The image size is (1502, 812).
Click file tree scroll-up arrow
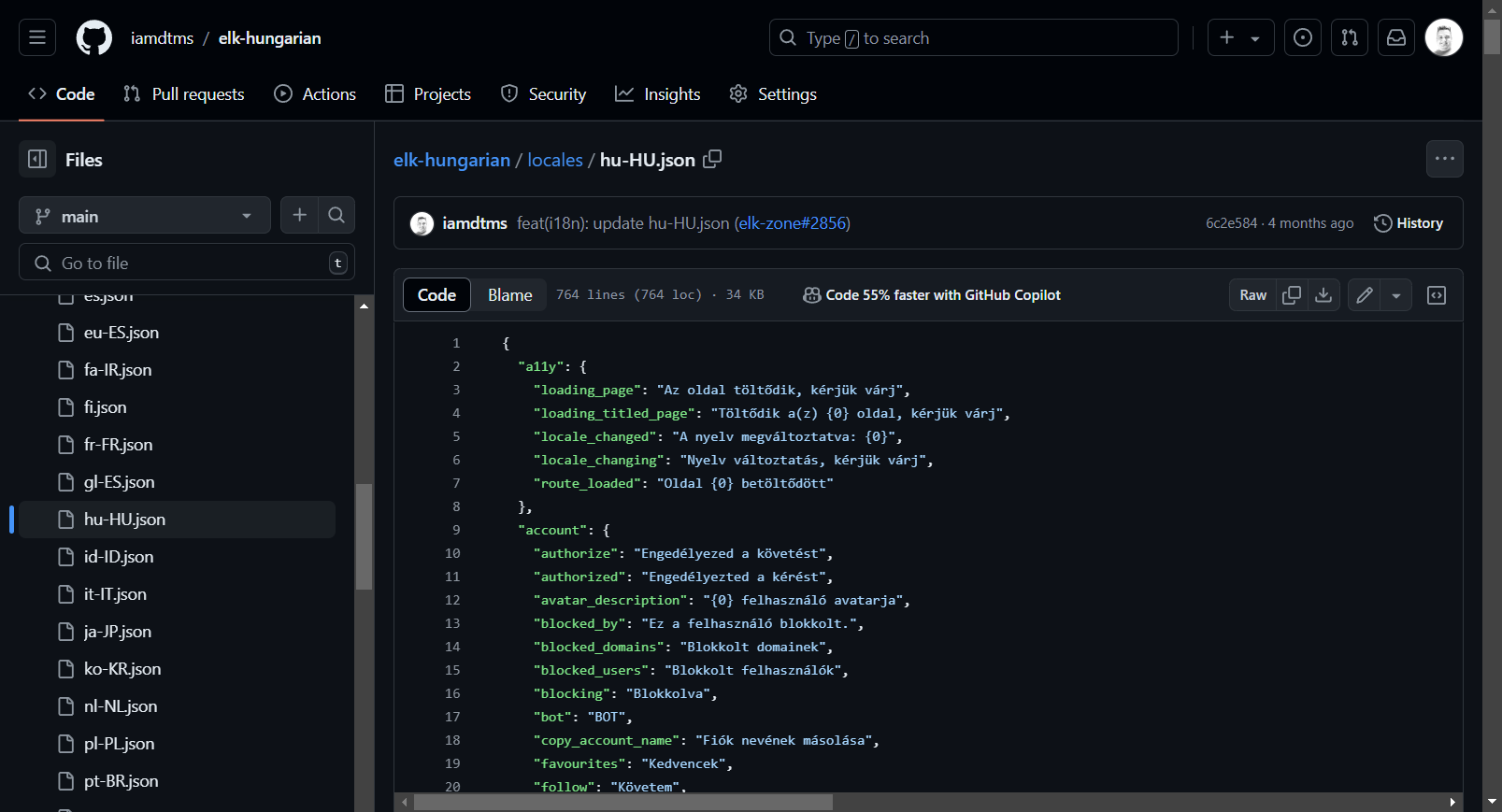[364, 306]
